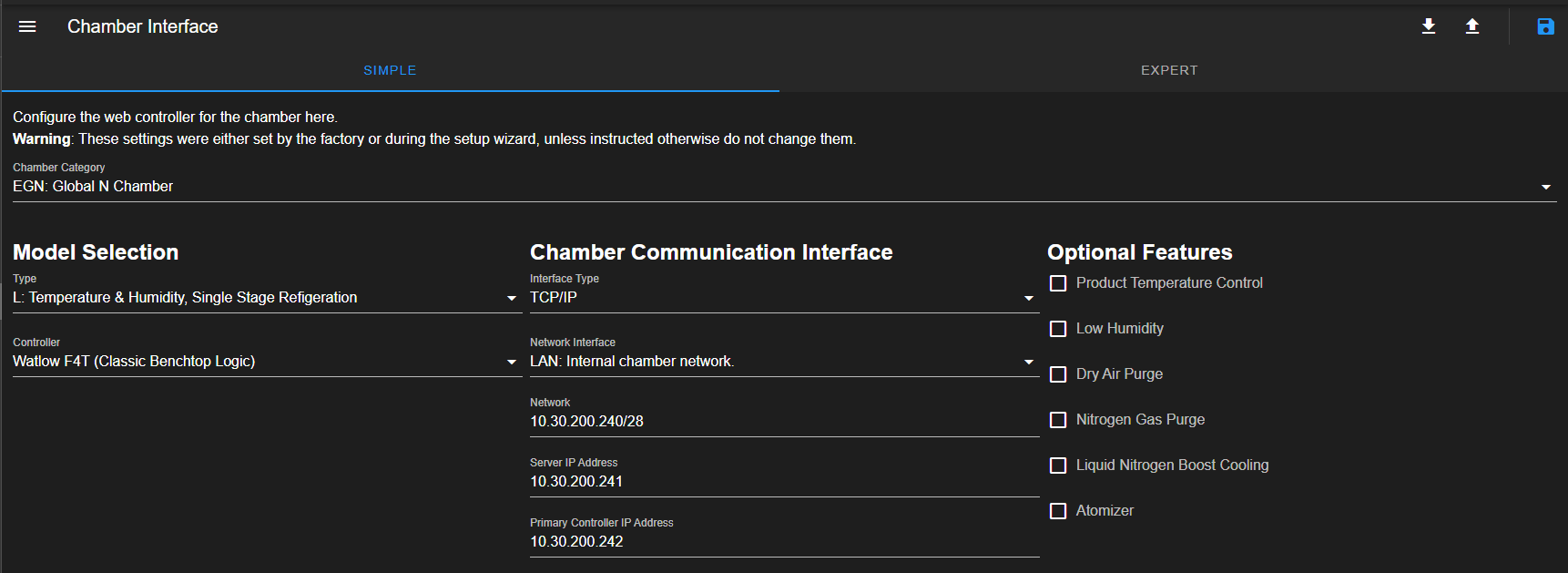
Task: Enable Liquid Nitrogen Boost Cooling checkbox
Action: point(1058,466)
